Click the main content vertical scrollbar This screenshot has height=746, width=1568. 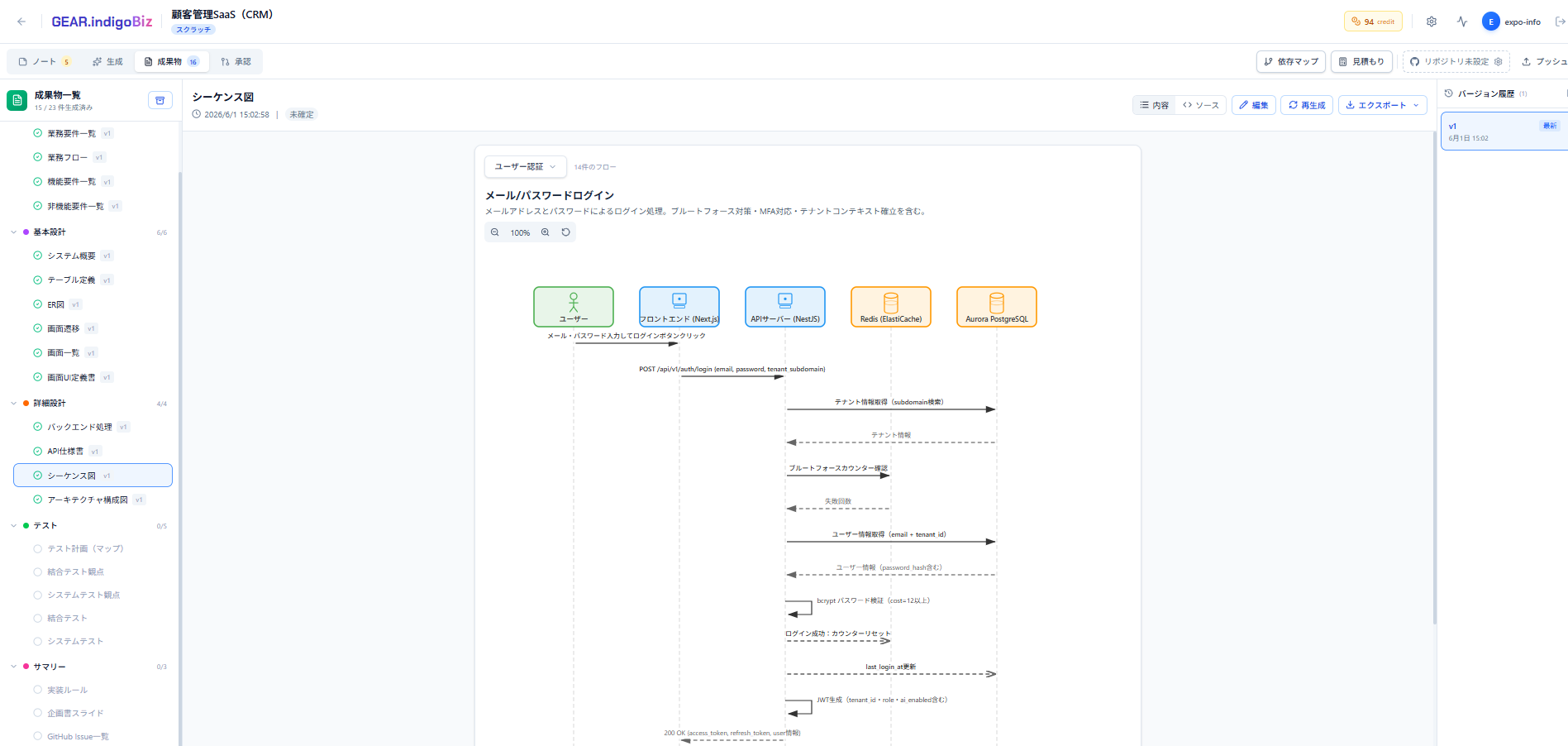click(x=1435, y=376)
